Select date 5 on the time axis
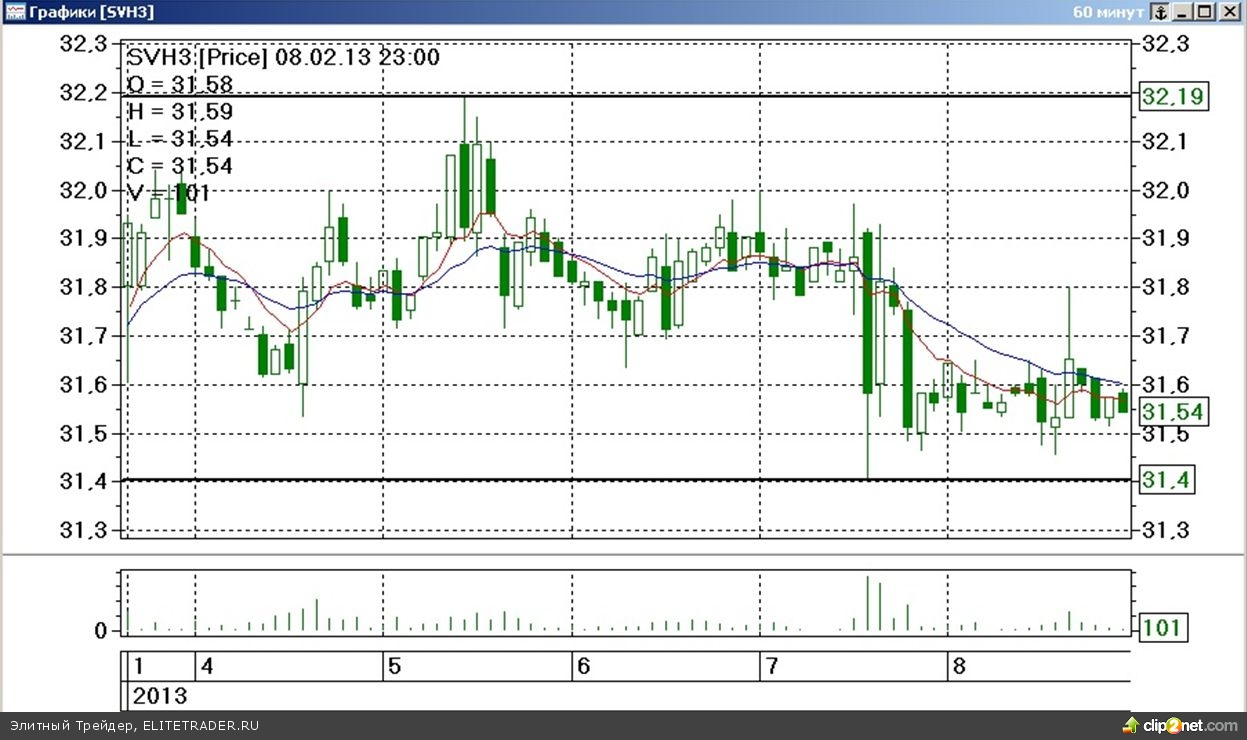1247x740 pixels. pyautogui.click(x=394, y=666)
